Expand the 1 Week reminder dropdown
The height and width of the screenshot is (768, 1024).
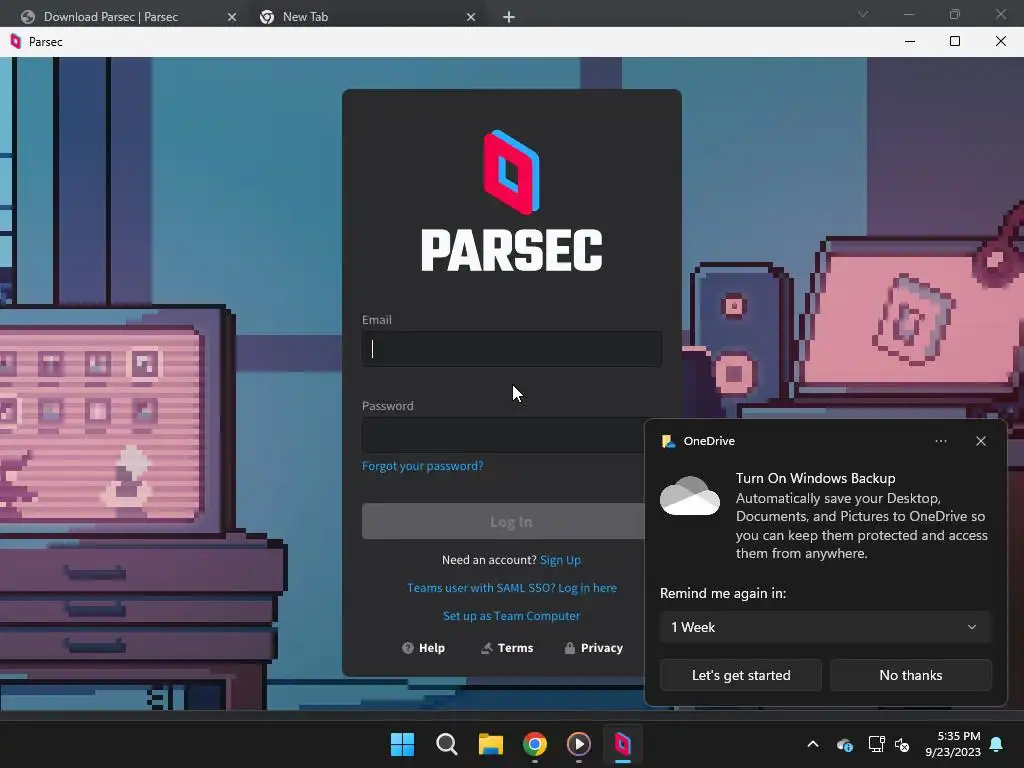[825, 627]
